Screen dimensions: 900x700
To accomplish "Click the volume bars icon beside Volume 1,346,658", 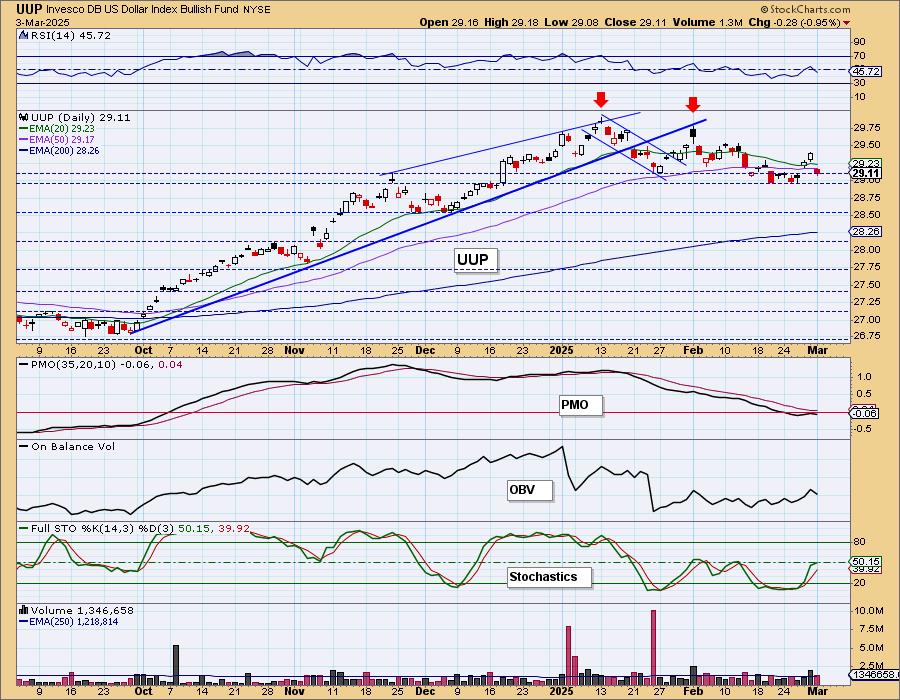I will tap(24, 610).
